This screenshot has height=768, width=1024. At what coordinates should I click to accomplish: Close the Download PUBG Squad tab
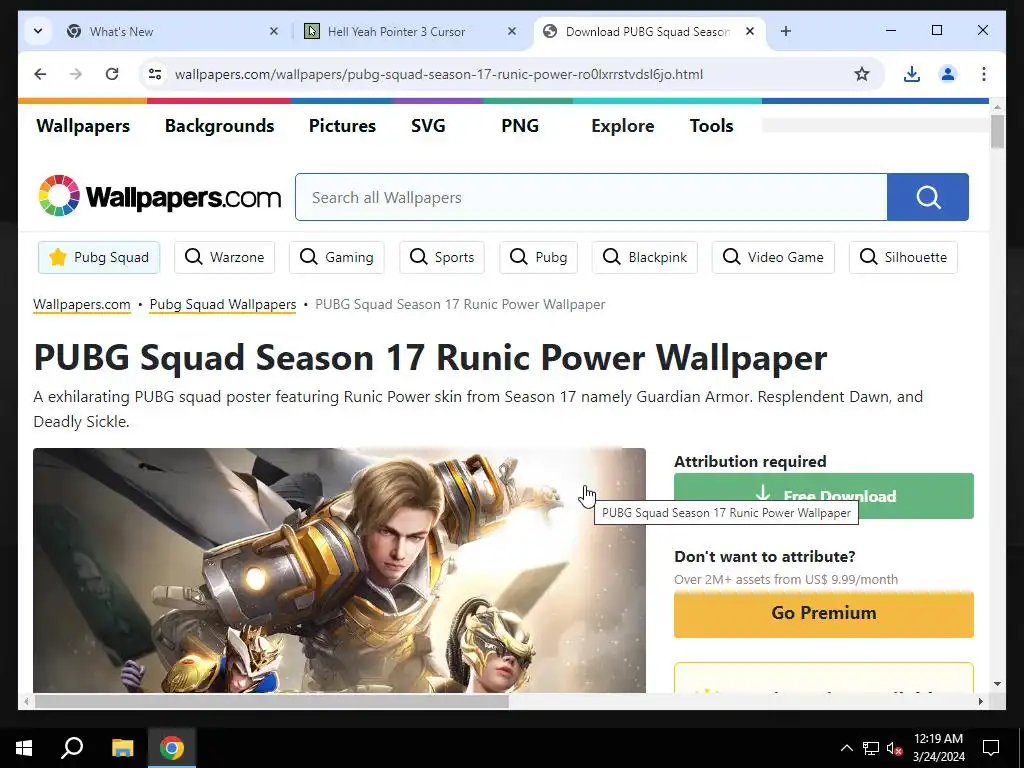pyautogui.click(x=750, y=31)
